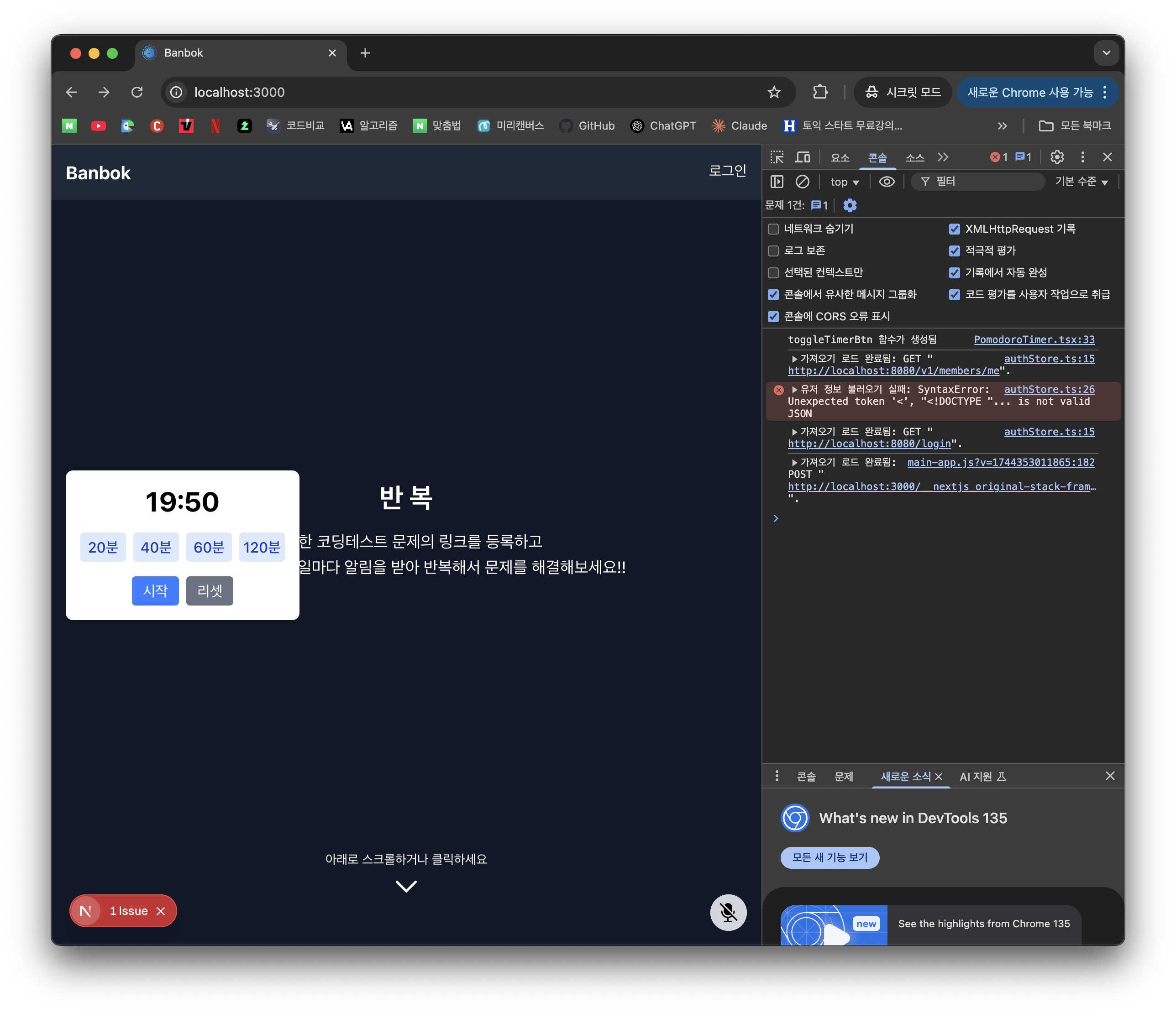Open DevTools settings gear icon
The height and width of the screenshot is (1013, 1176).
[x=1056, y=157]
